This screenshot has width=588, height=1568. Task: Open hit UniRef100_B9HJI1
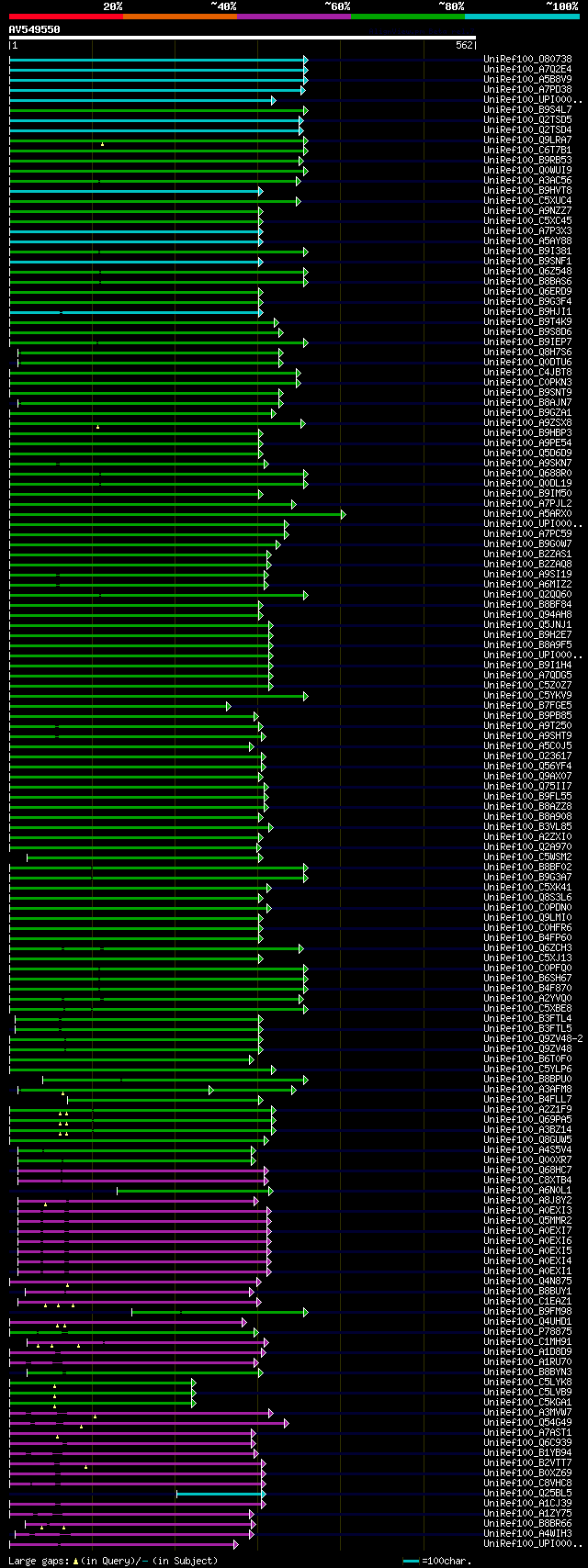[527, 312]
